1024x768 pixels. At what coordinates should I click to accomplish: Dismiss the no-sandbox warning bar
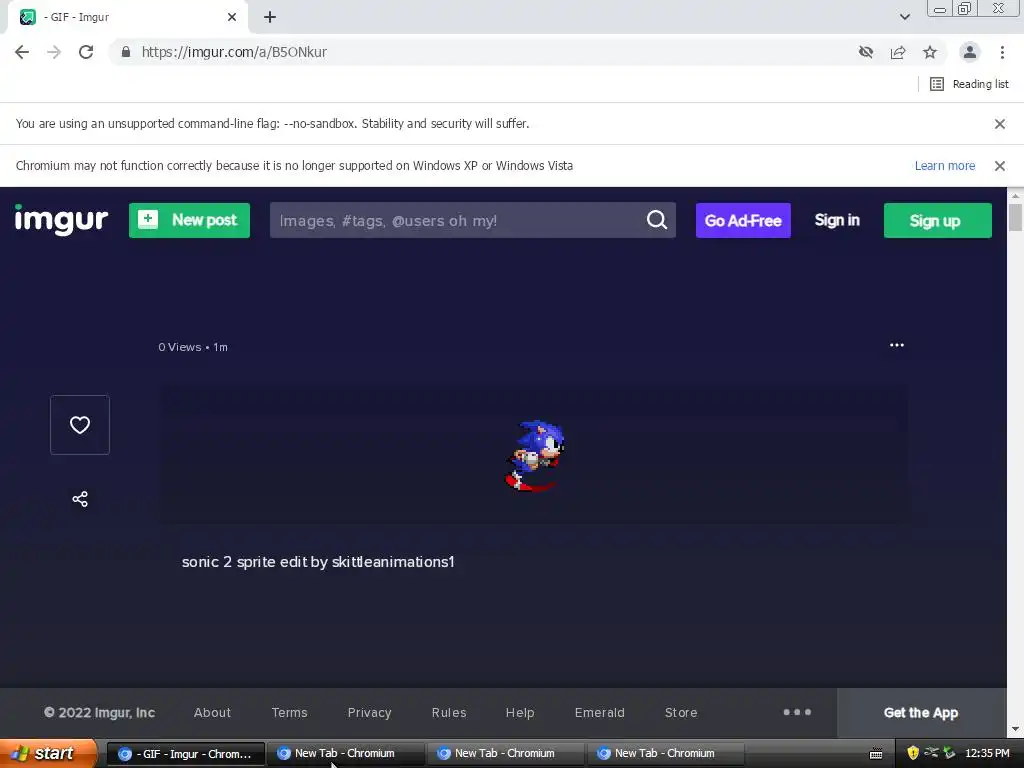[1000, 124]
